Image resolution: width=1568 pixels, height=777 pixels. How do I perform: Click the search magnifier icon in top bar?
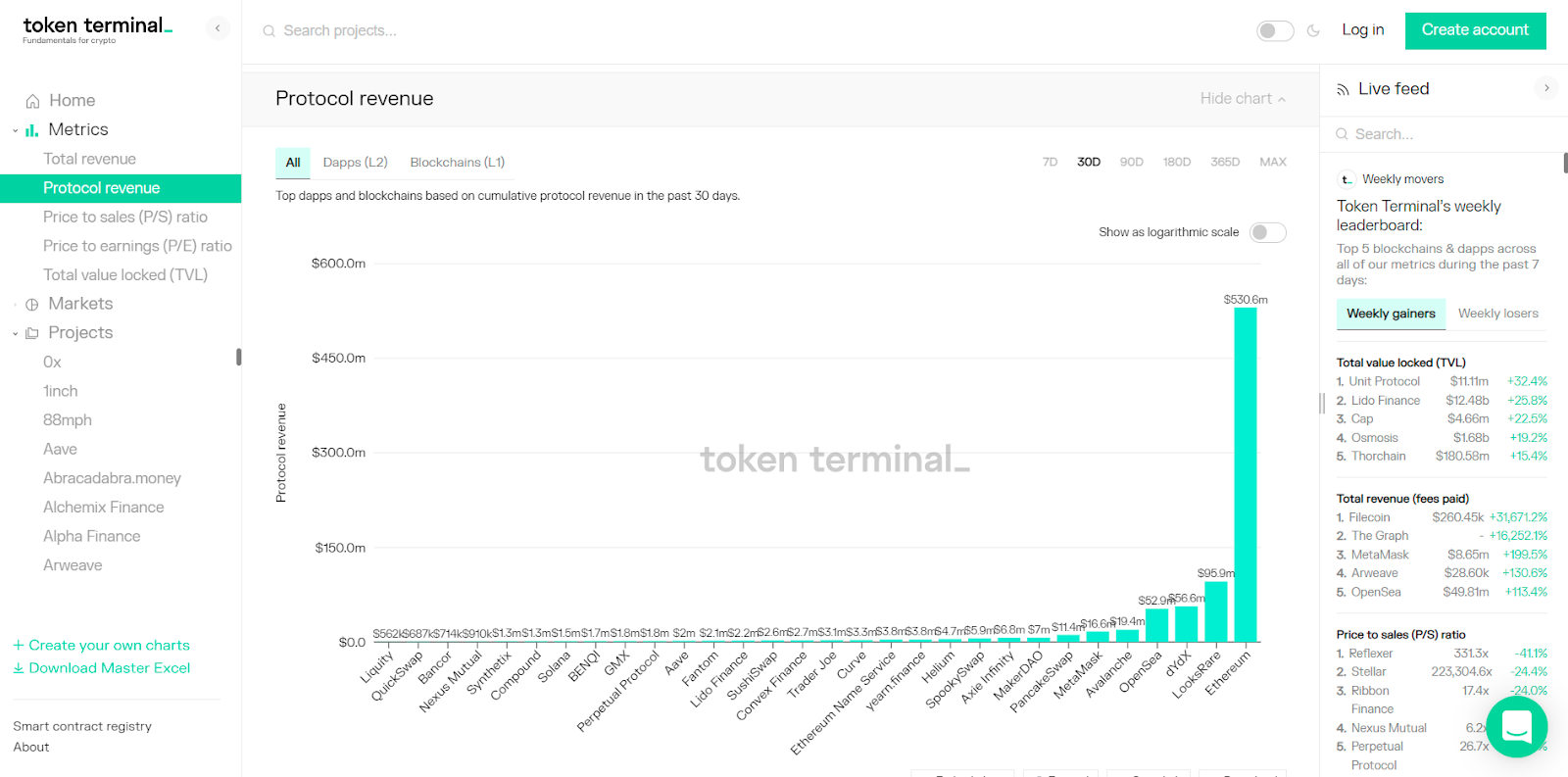click(x=269, y=31)
